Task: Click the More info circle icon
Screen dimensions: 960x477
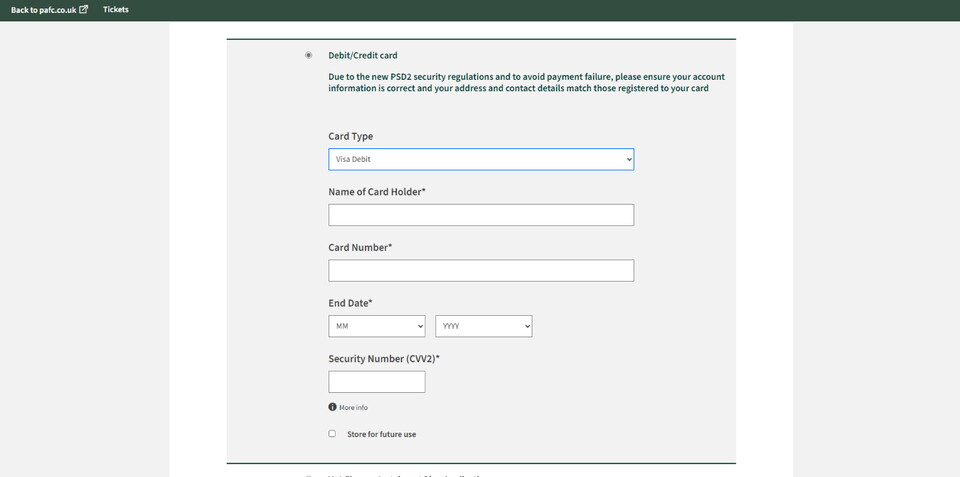Action: click(x=332, y=407)
